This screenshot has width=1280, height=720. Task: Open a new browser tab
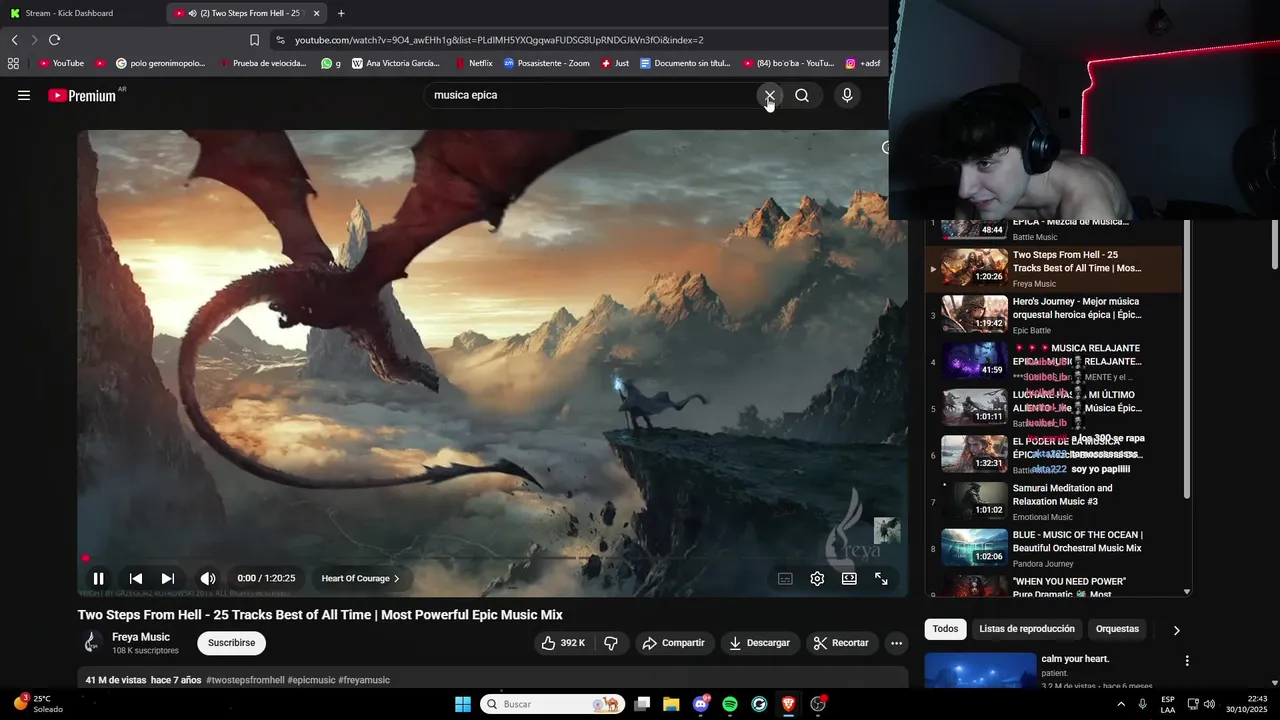point(341,13)
